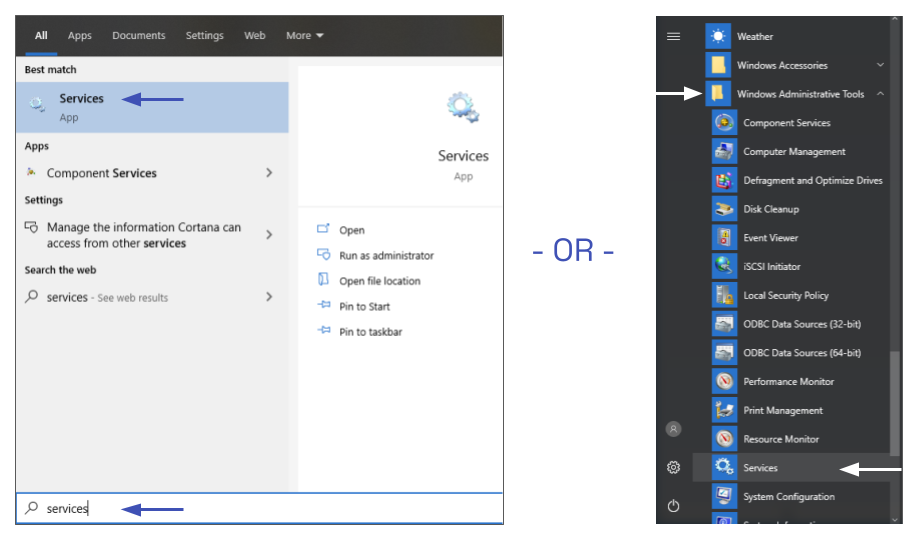This screenshot has height=540, width=919.
Task: Click Resource Monitor text in Start menu
Action: click(x=781, y=439)
